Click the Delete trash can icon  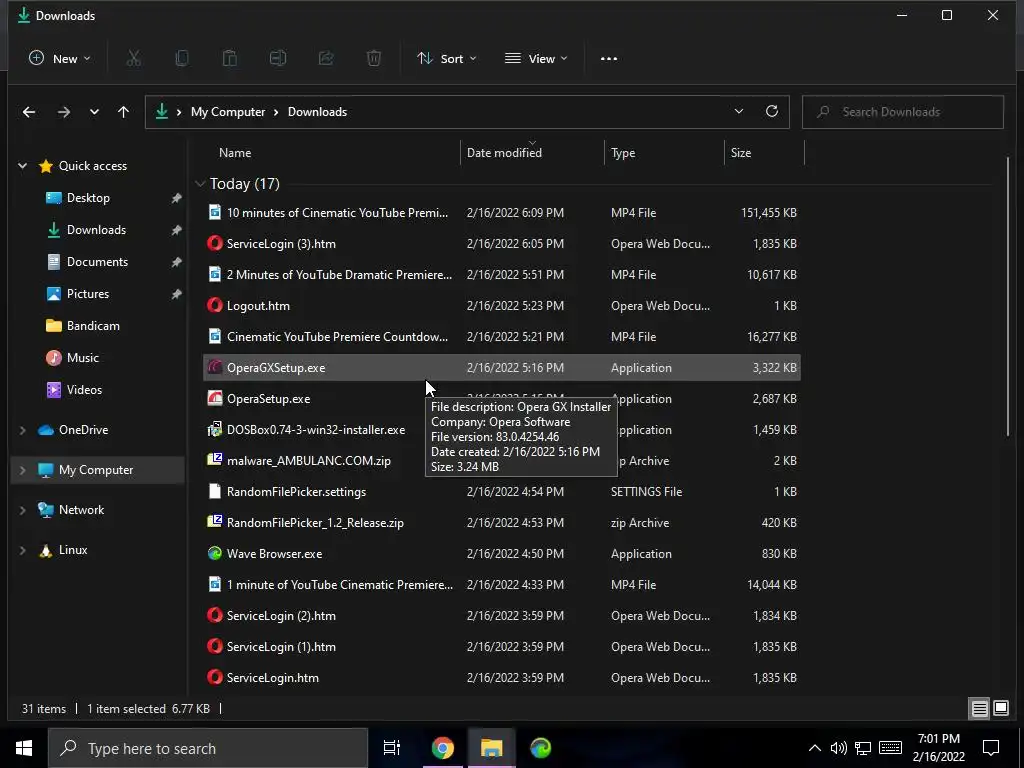pos(374,58)
